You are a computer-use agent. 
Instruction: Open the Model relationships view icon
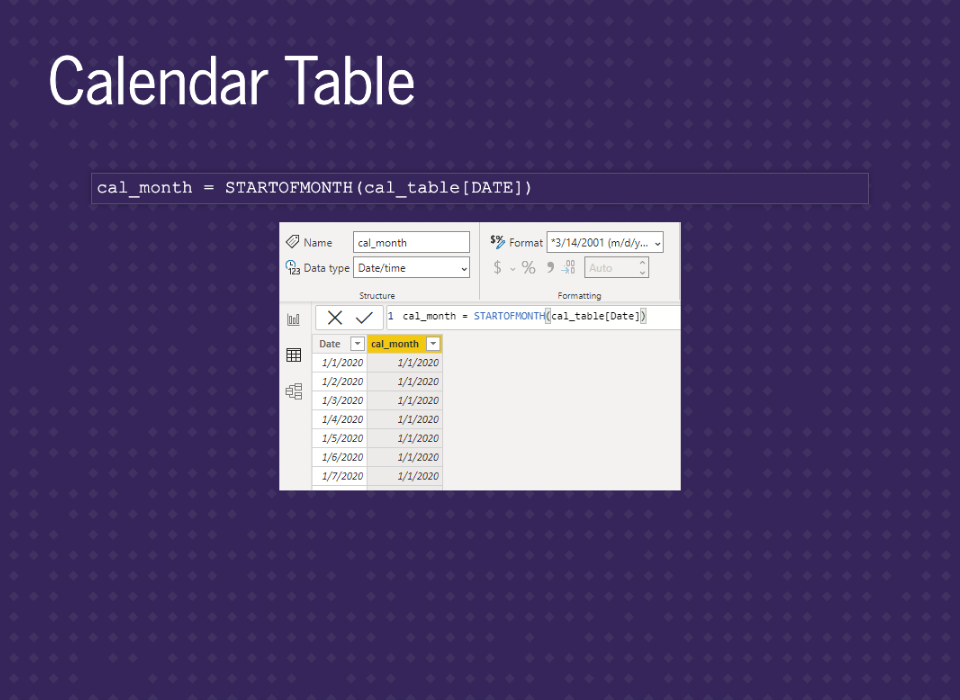pos(293,391)
